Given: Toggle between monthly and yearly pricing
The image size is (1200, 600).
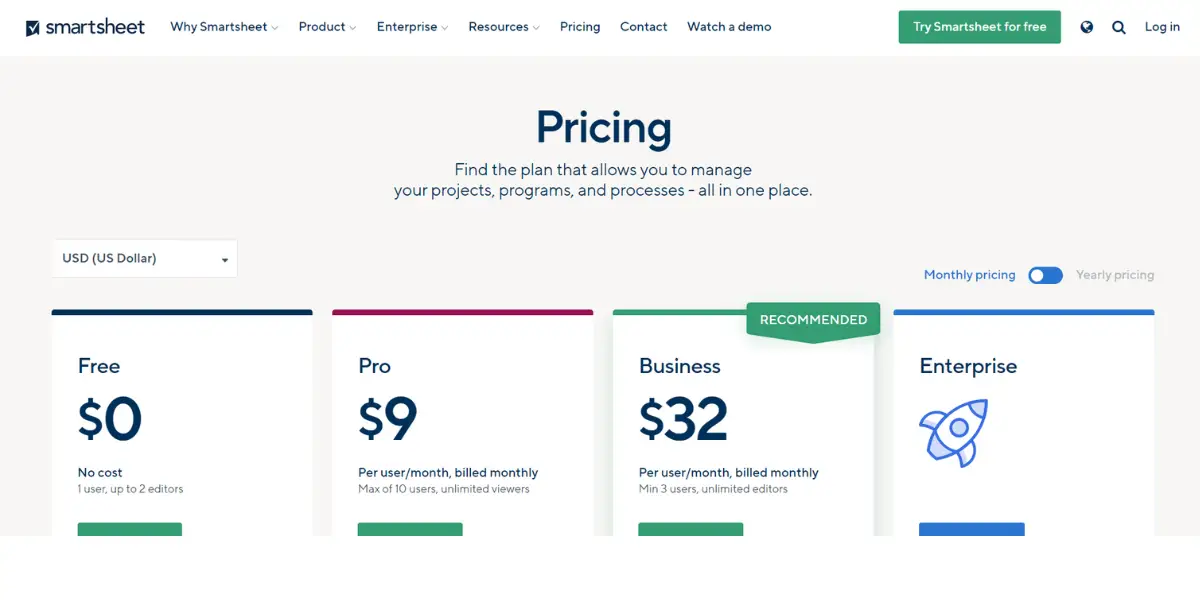Looking at the screenshot, I should click(x=1045, y=275).
